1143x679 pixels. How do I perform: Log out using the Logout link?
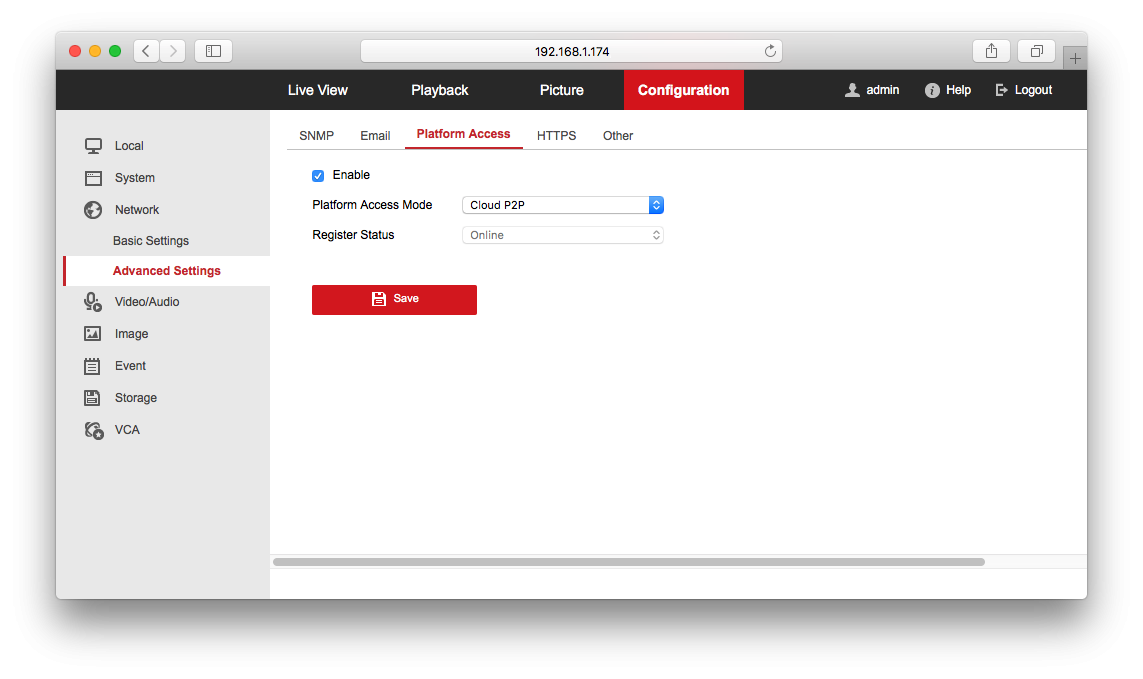tap(1024, 90)
